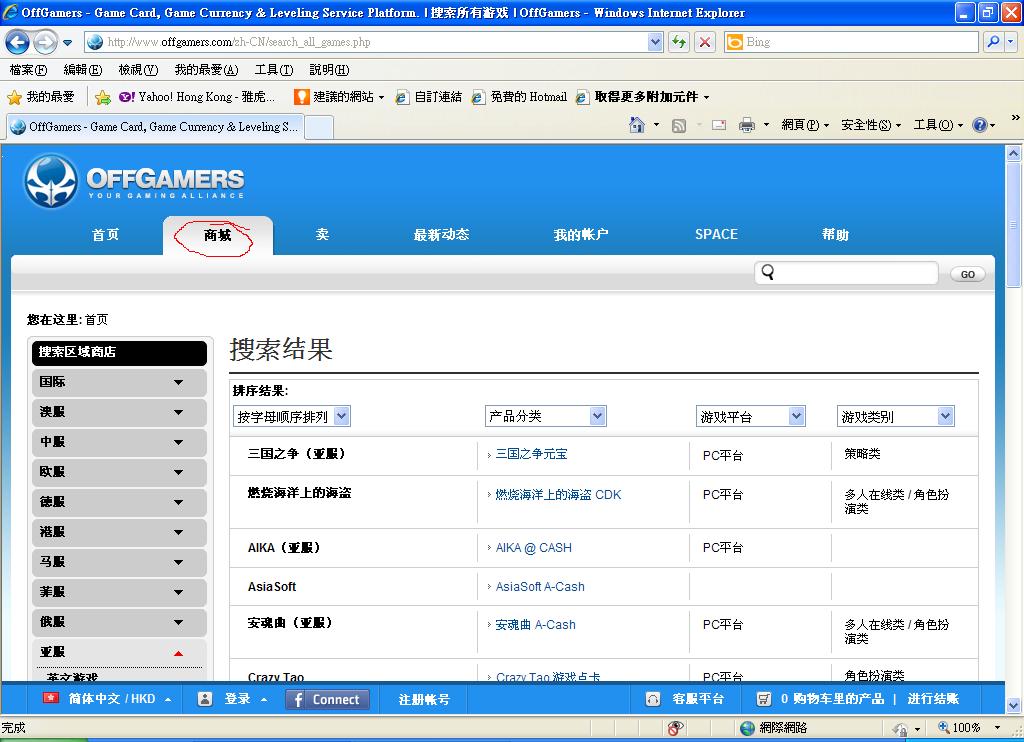
Task: Click the Read mail icon
Action: (719, 125)
